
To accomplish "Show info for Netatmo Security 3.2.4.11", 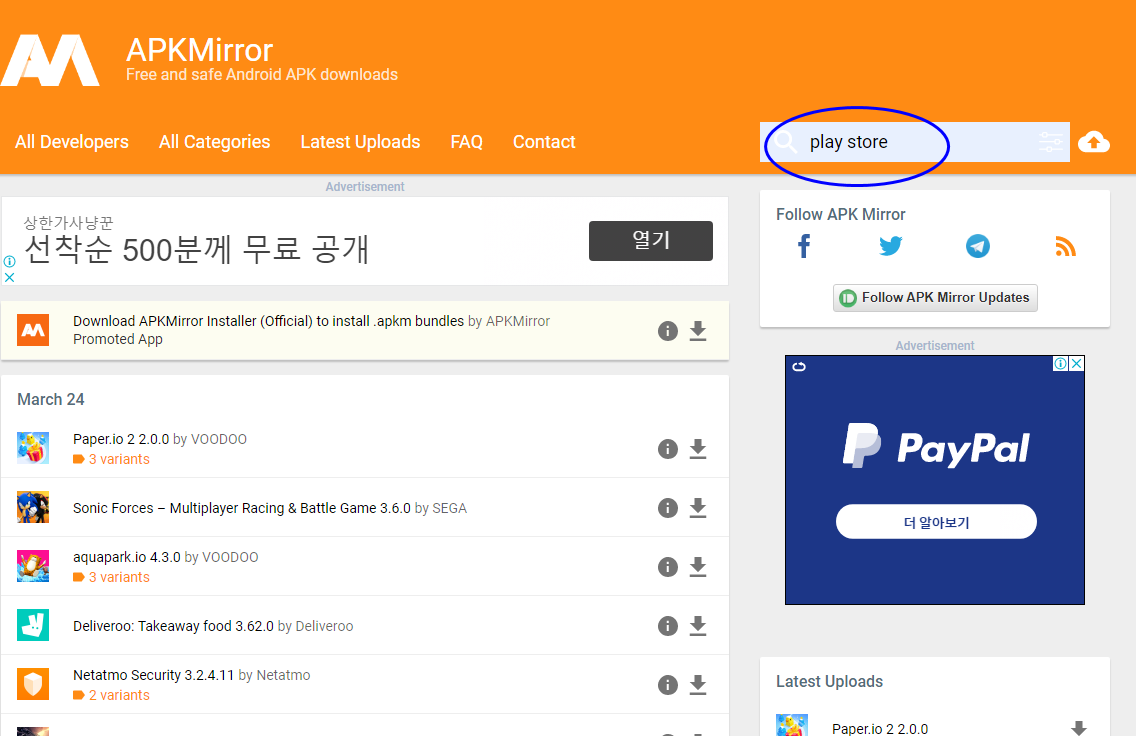I will click(x=668, y=685).
